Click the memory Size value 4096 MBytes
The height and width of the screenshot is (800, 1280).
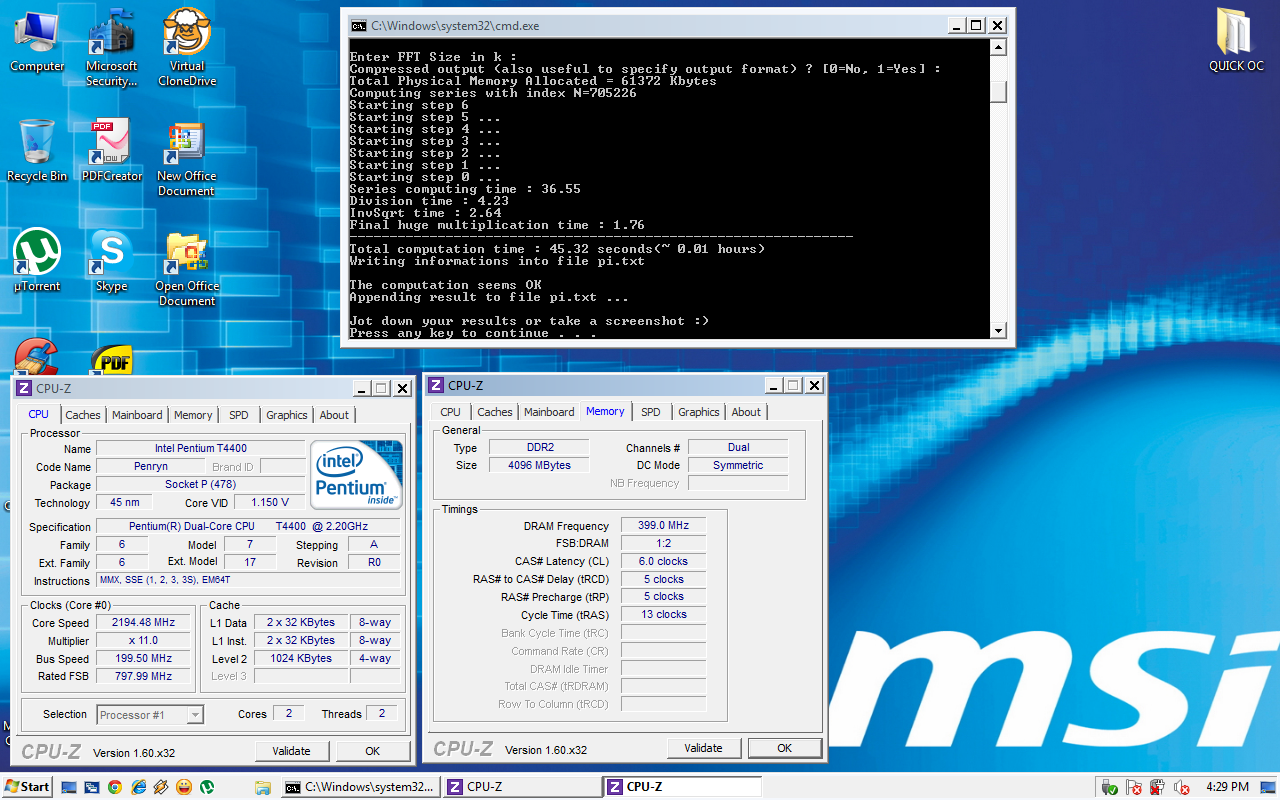coord(540,465)
